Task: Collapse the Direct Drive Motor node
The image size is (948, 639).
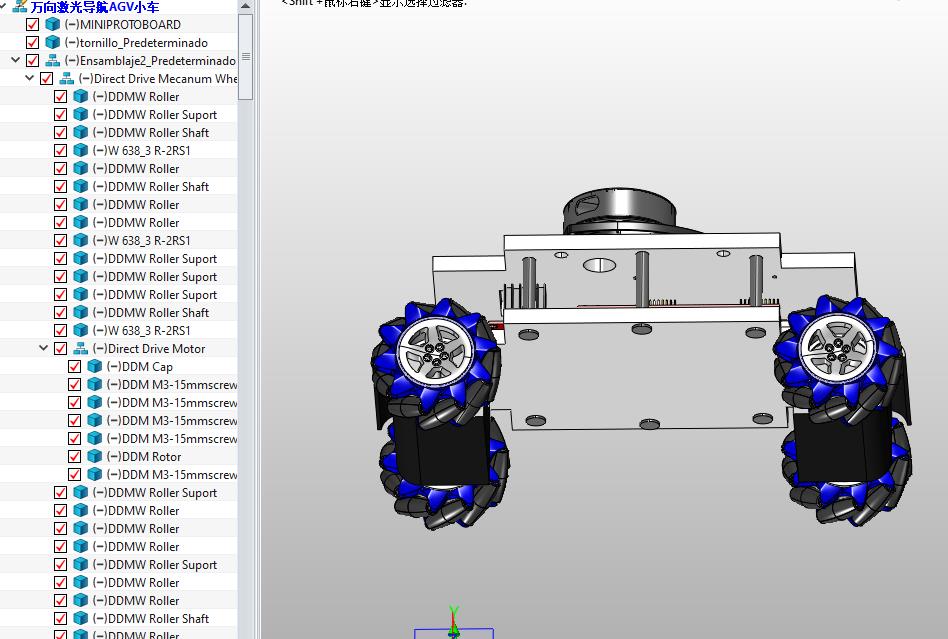Action: point(44,348)
